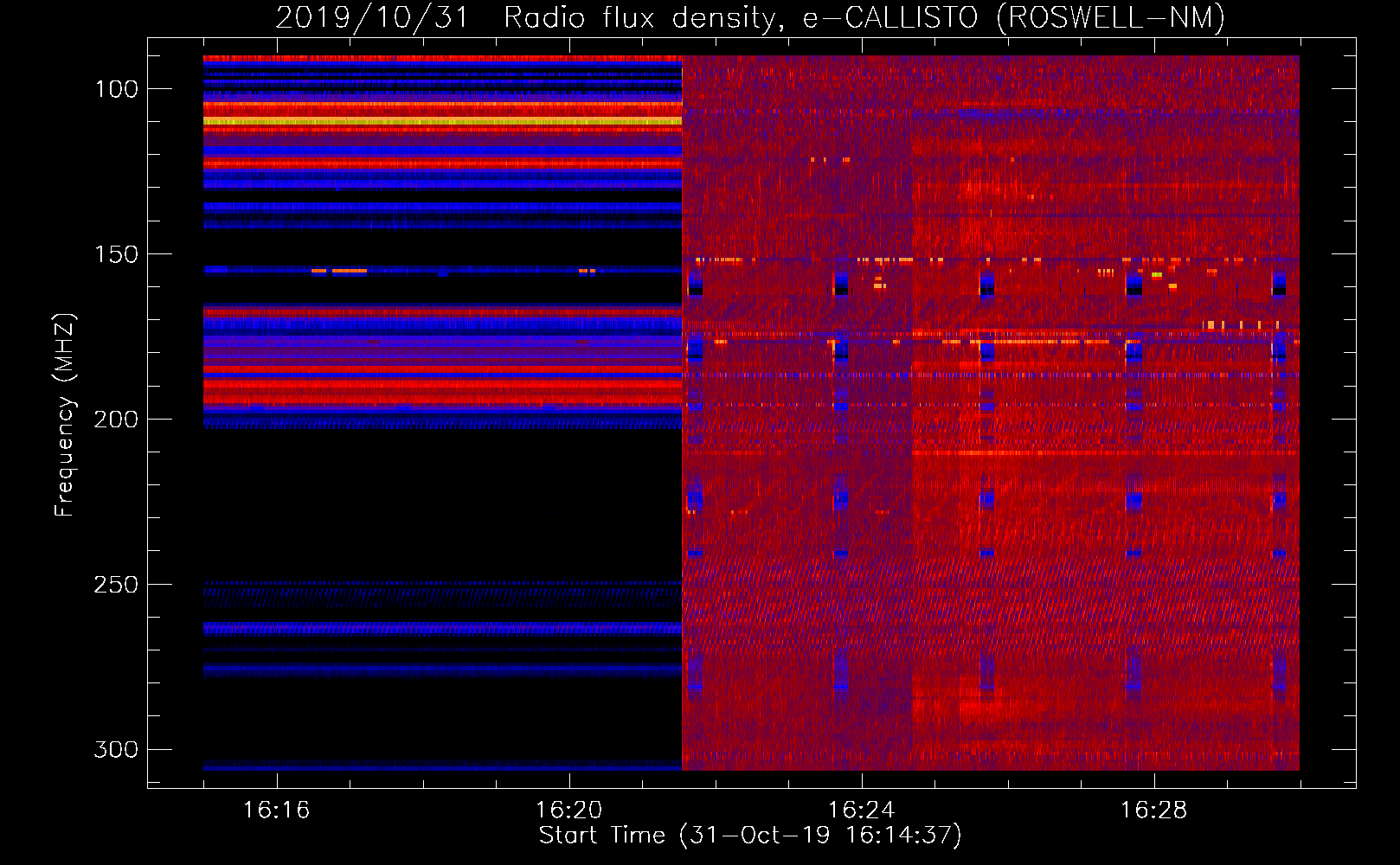This screenshot has width=1400, height=865.
Task: Click the plot title 'Radio flux density, e-CALLISTO (ROSWELL-NM)'
Action: click(864, 17)
